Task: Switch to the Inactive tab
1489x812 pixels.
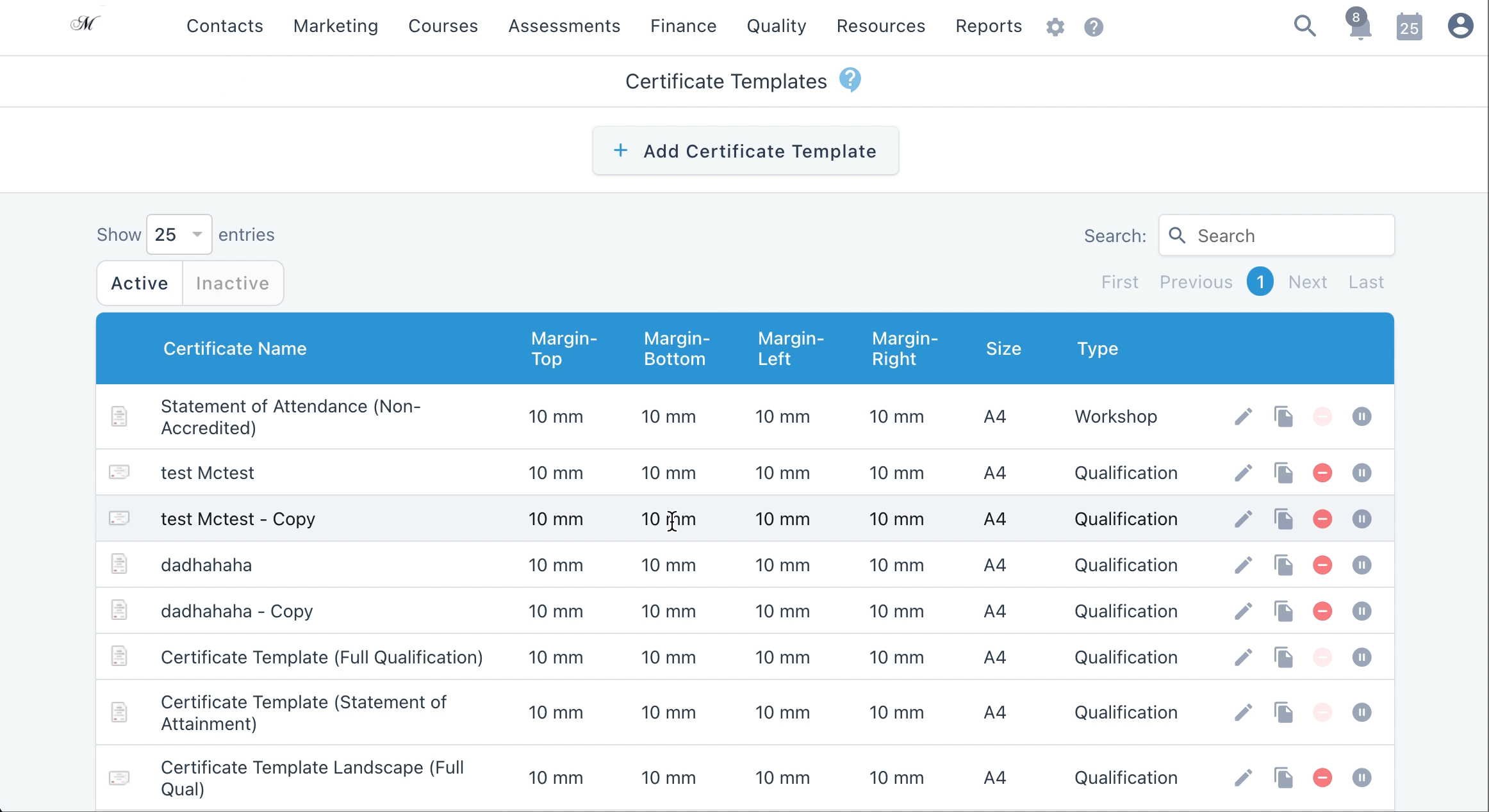Action: tap(233, 283)
